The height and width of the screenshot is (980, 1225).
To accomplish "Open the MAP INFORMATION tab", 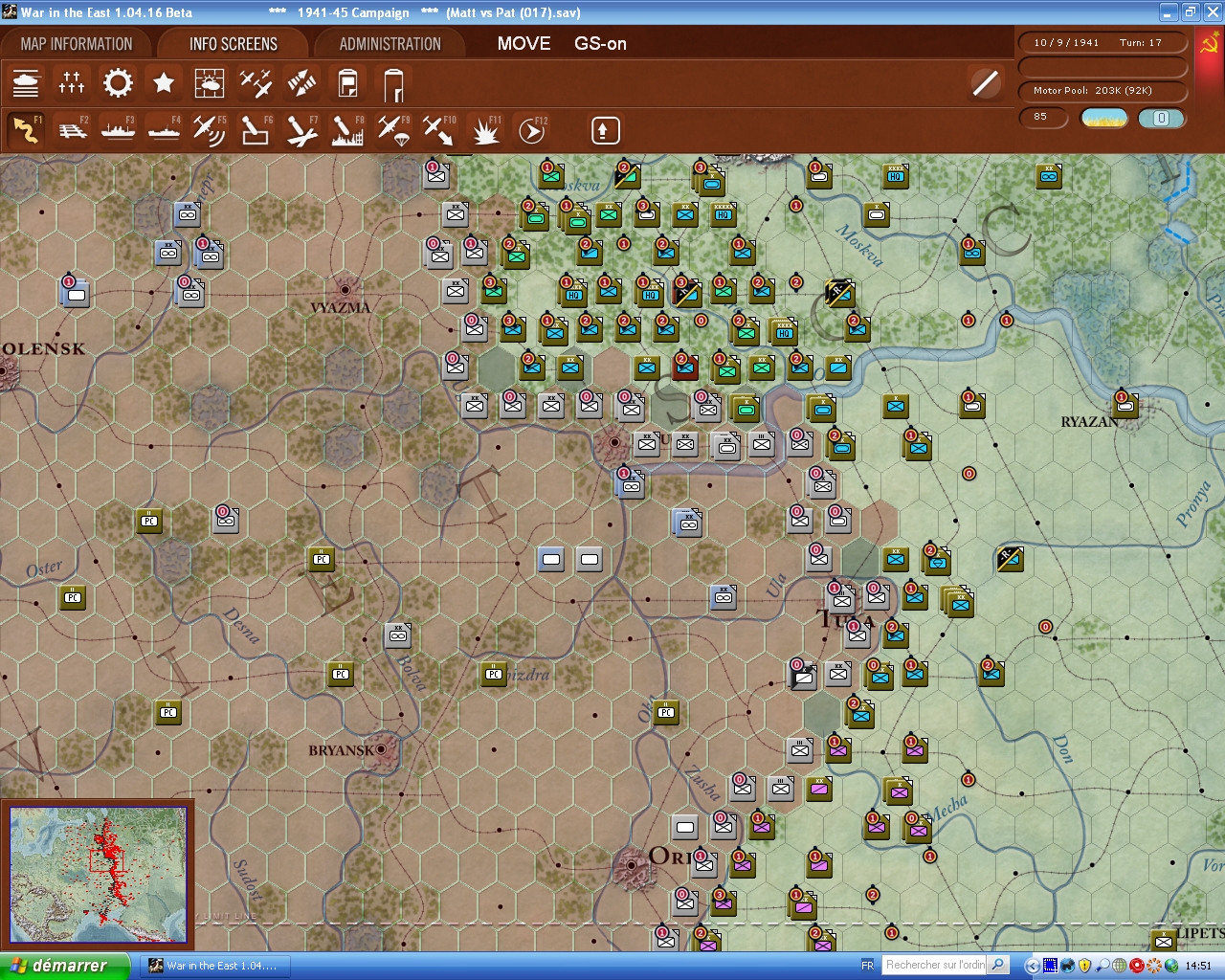I will coord(77,44).
